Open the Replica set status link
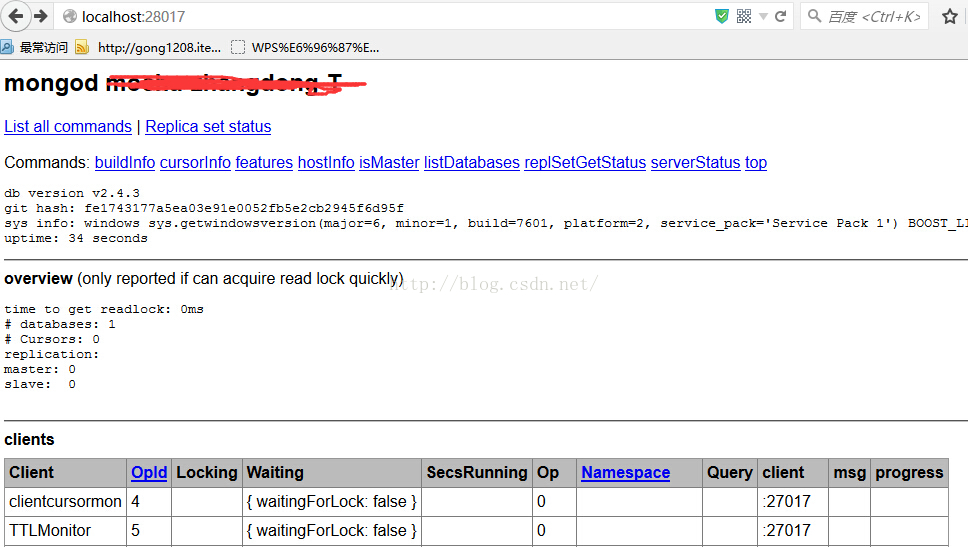 pyautogui.click(x=208, y=127)
